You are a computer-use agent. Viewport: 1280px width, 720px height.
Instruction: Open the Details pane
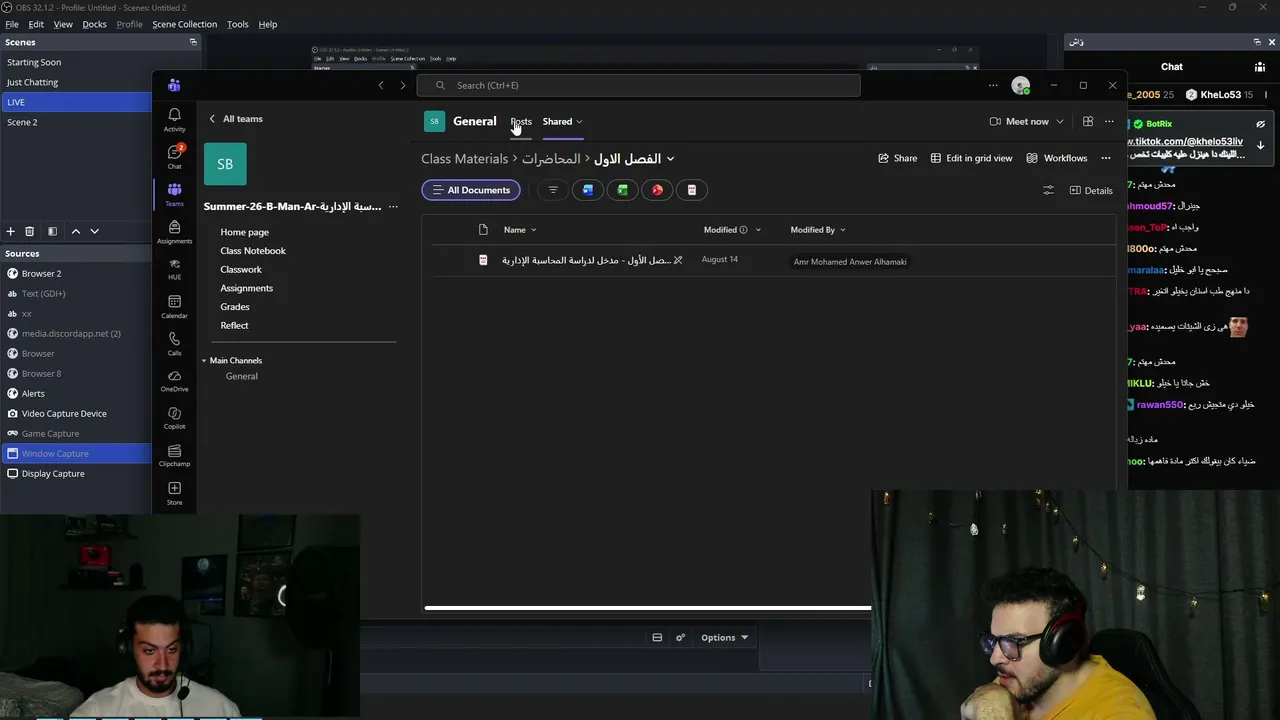1091,190
